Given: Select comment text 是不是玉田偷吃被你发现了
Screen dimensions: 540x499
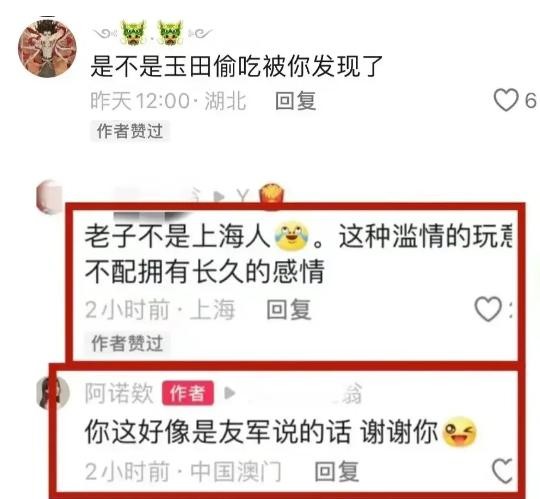Looking at the screenshot, I should coord(236,66).
